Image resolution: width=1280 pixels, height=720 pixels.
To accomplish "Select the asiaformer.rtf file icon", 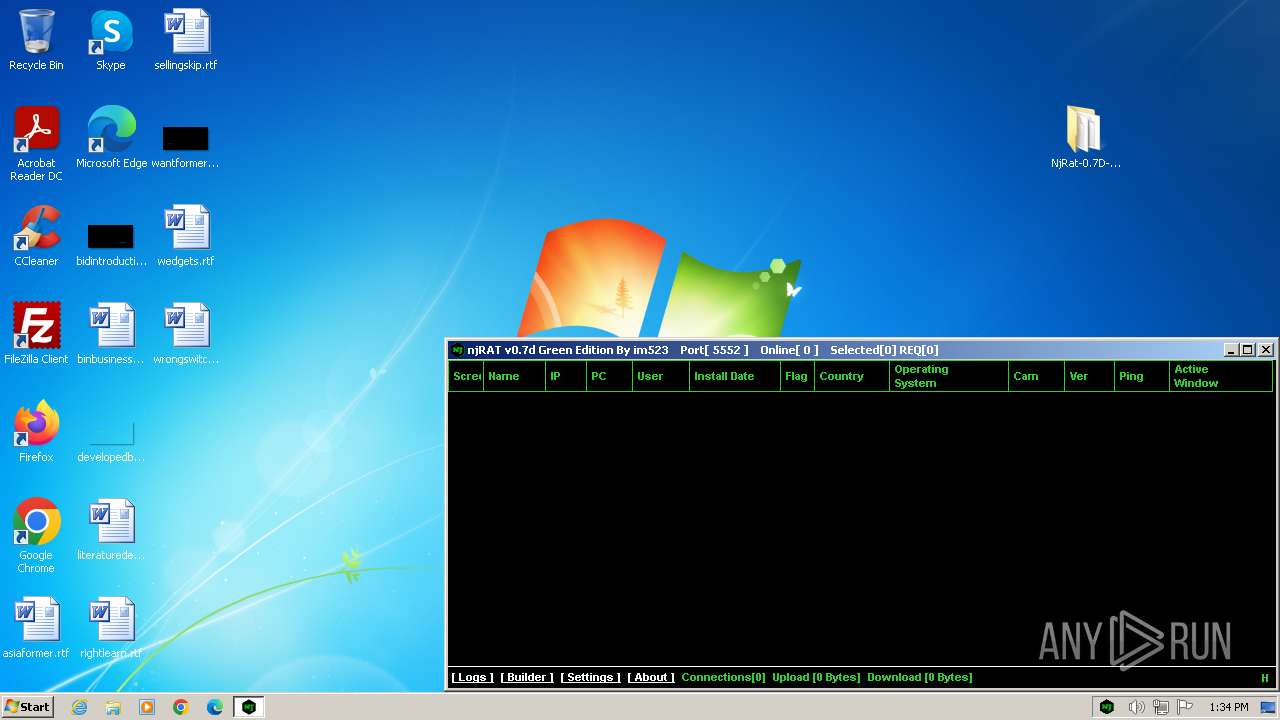I will [x=36, y=628].
